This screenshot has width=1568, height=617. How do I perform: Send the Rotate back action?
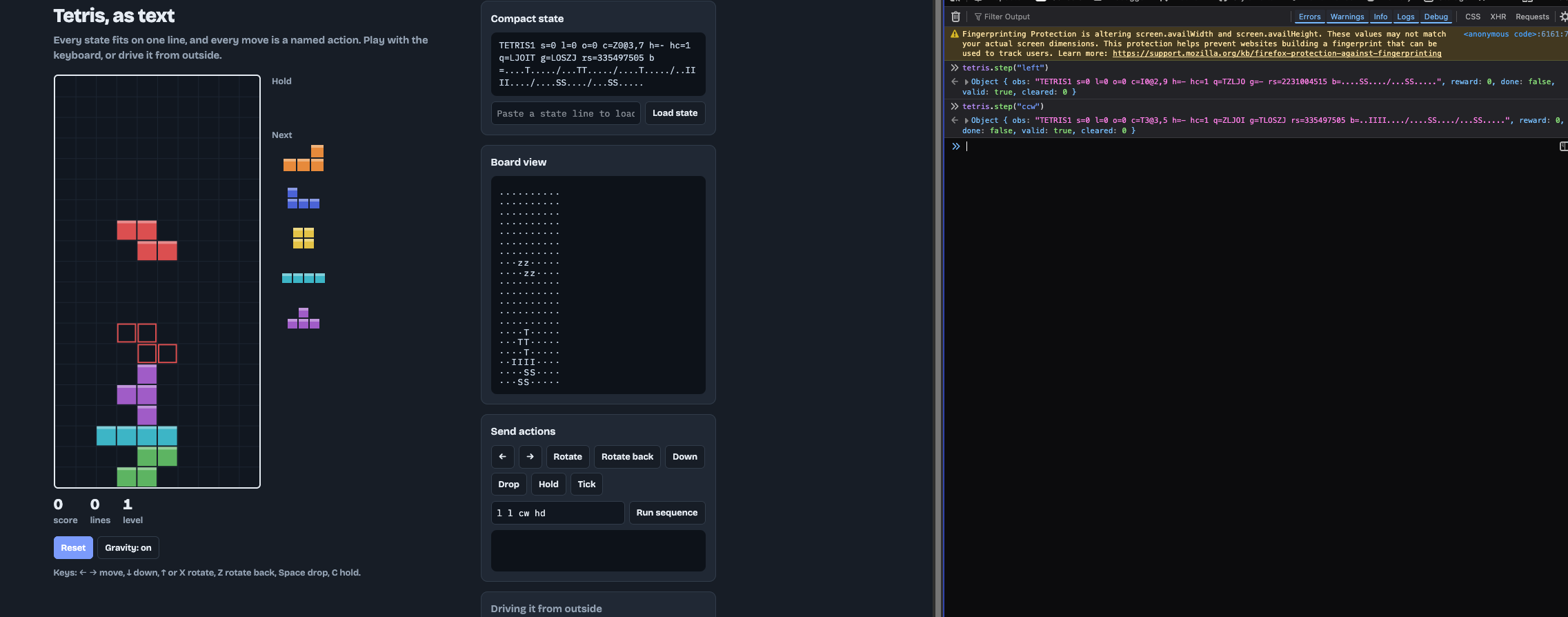tap(627, 457)
